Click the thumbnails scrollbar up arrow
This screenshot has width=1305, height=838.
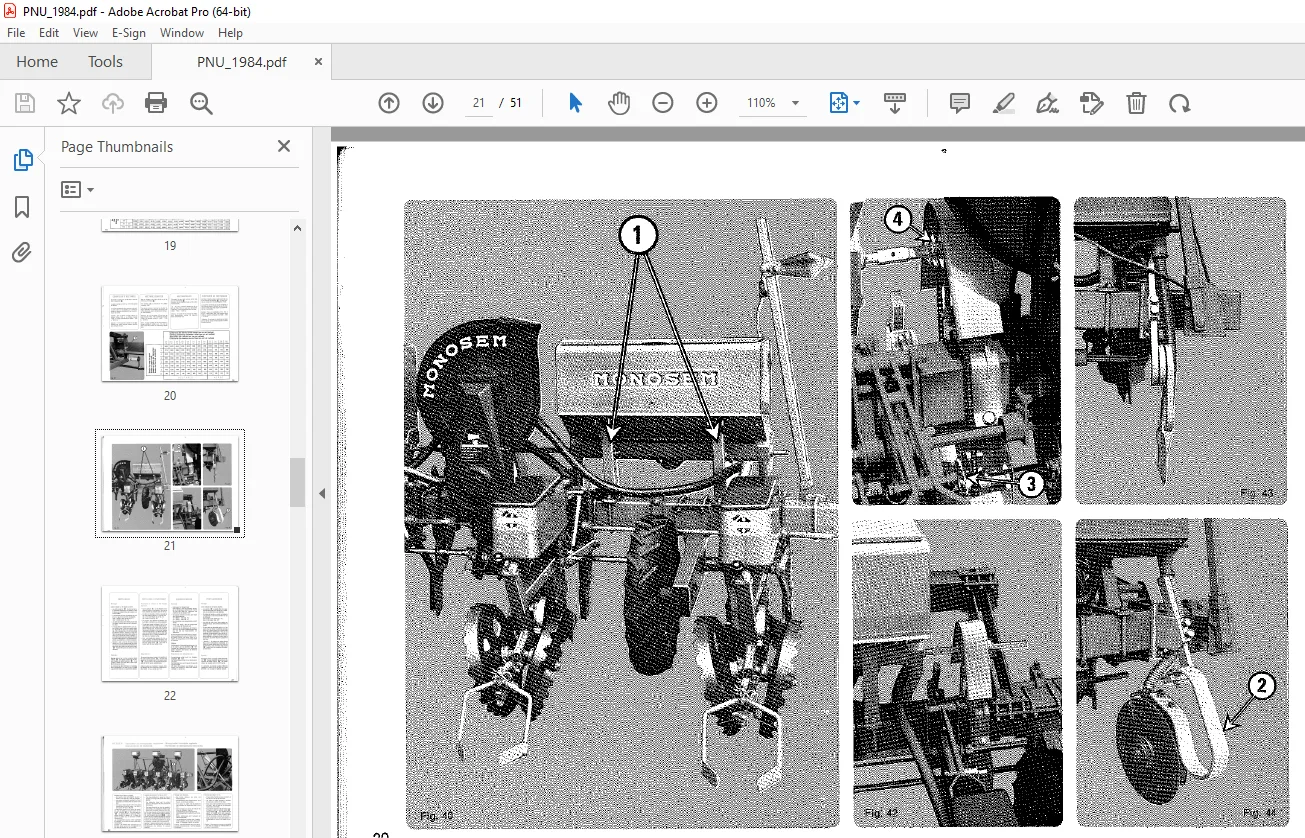click(x=297, y=227)
